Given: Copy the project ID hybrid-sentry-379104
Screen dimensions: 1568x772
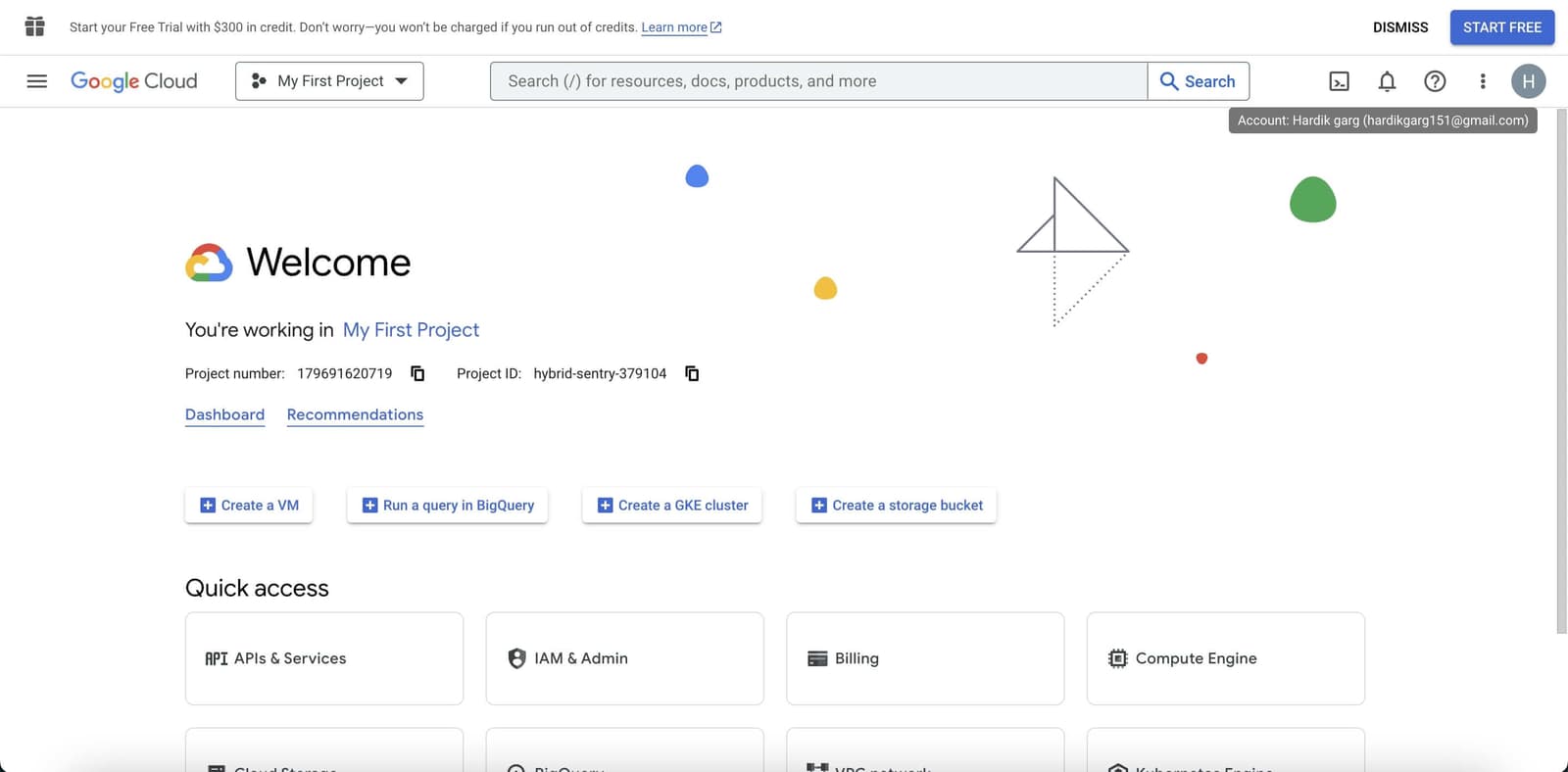Looking at the screenshot, I should click(x=692, y=373).
